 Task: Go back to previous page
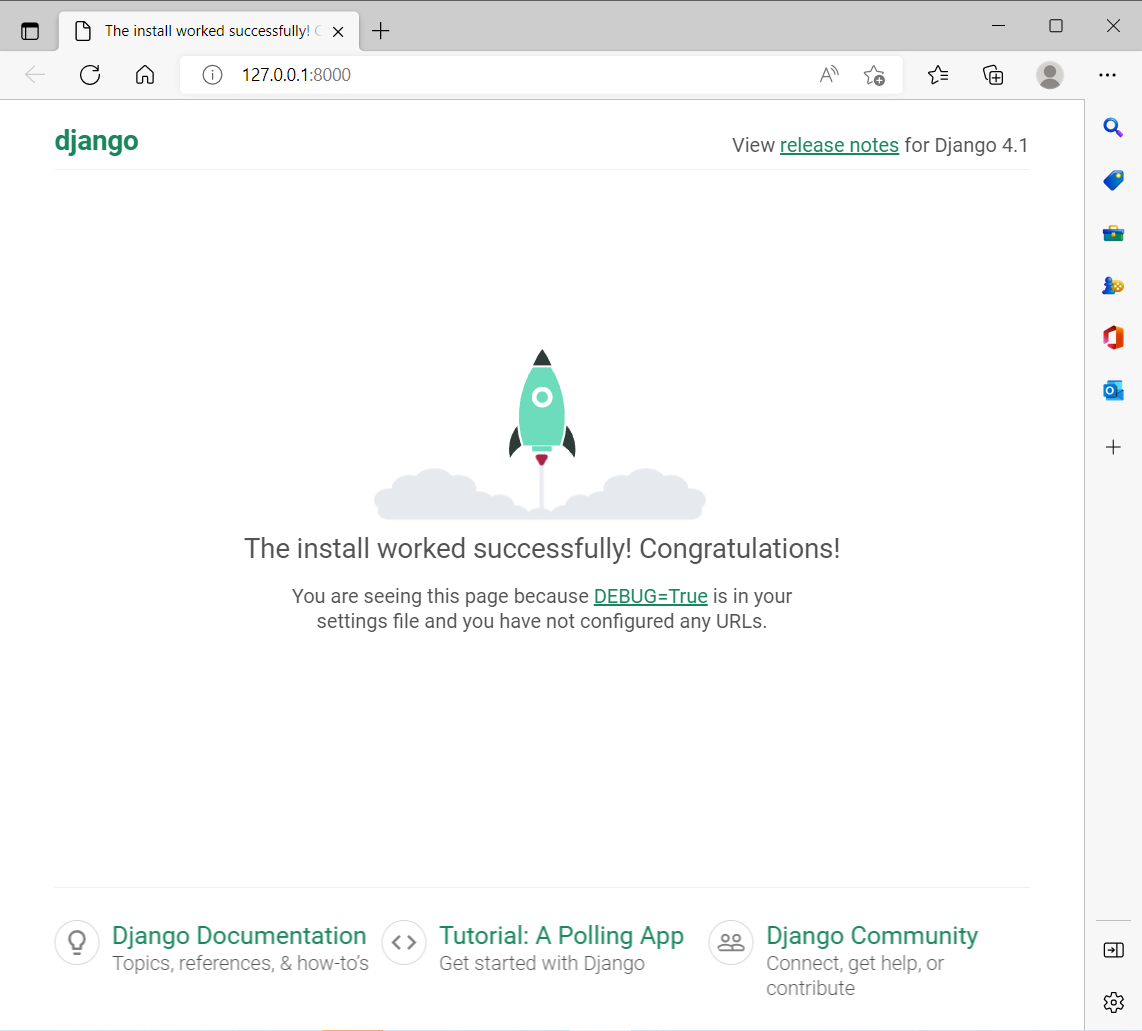pyautogui.click(x=35, y=74)
